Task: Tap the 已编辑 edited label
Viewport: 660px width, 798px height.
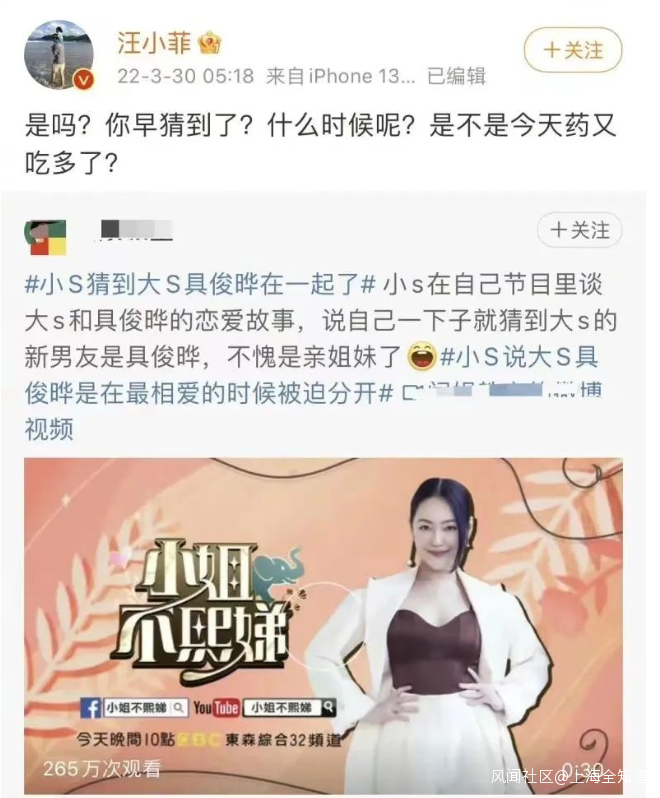Action: click(456, 76)
